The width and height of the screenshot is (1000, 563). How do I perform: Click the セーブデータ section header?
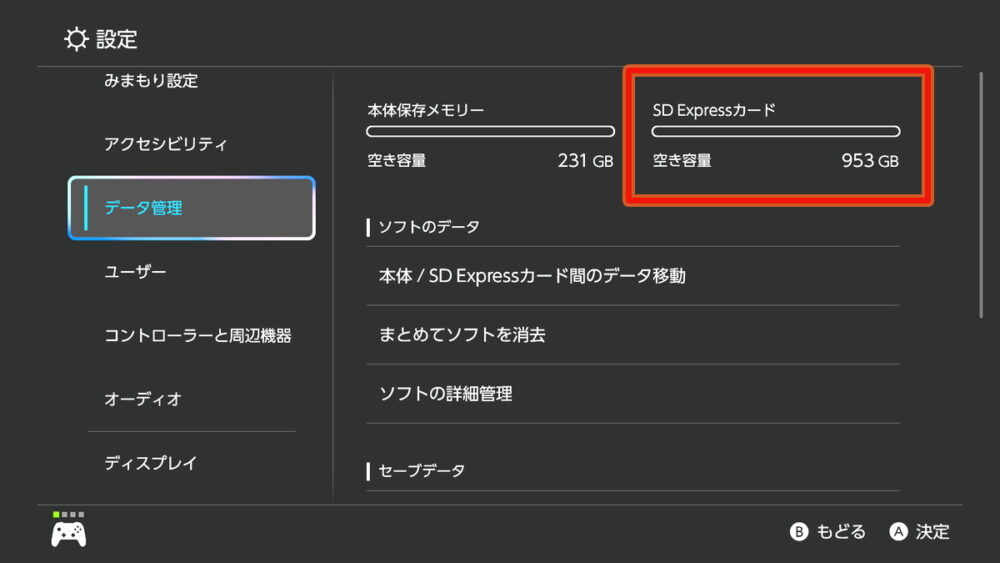421,470
